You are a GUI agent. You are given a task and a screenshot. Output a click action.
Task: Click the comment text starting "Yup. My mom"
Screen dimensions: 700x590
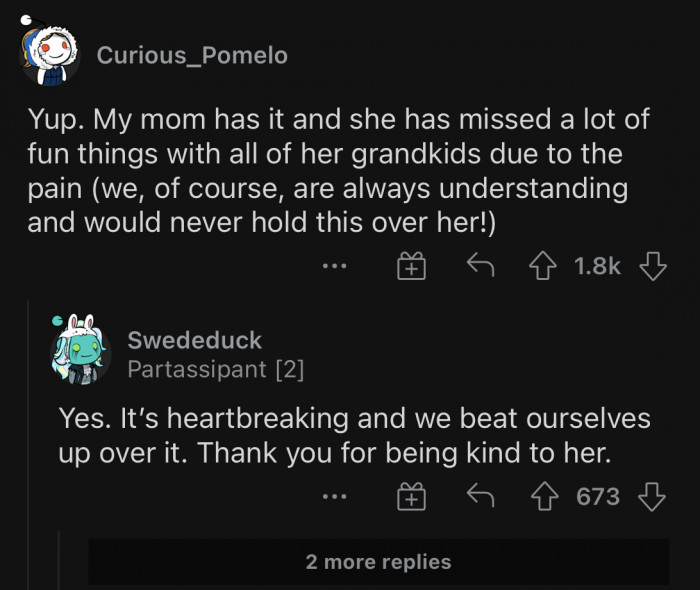(x=338, y=171)
